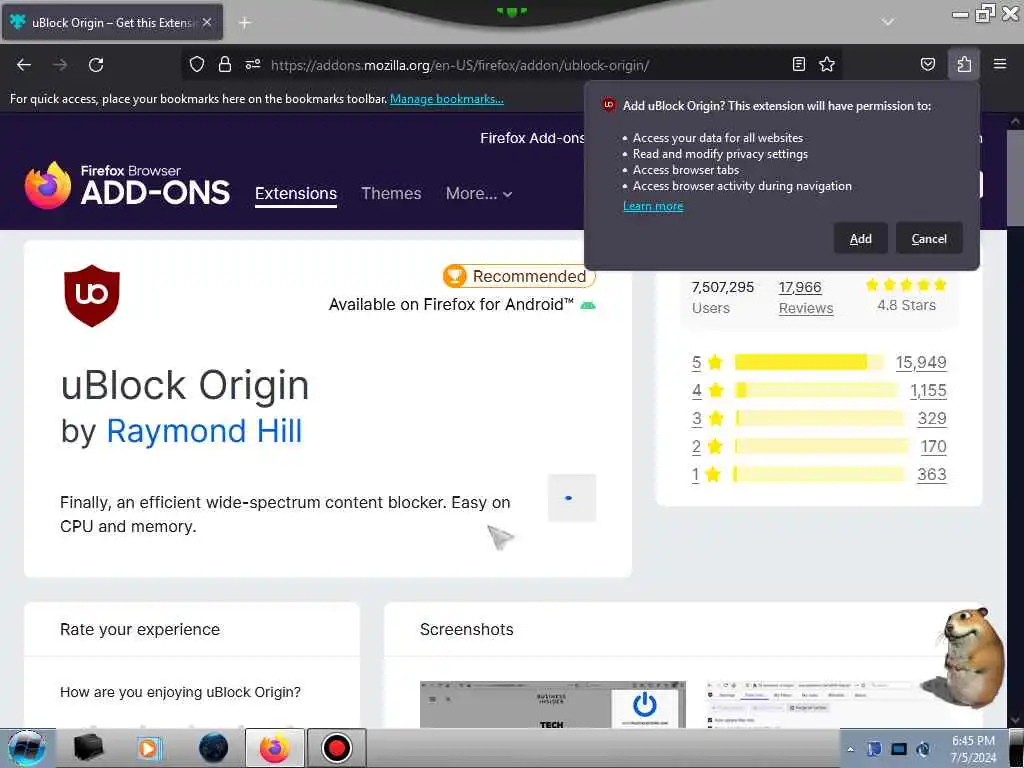Bookmark this page with the star icon
This screenshot has width=1024, height=768.
[x=827, y=64]
